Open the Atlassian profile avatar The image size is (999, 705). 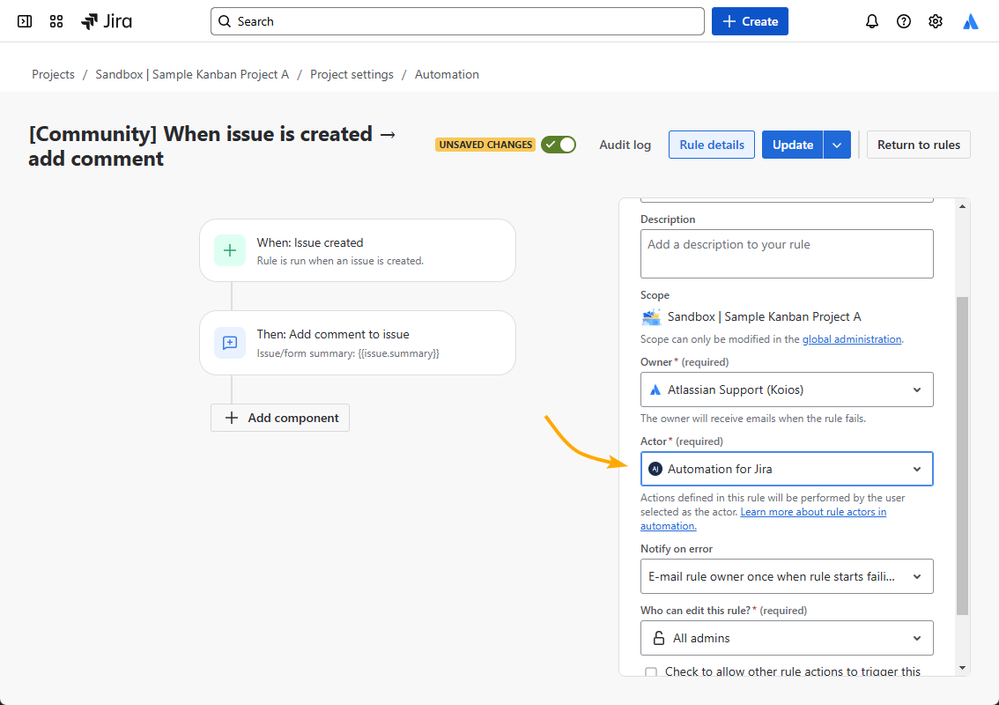point(970,22)
